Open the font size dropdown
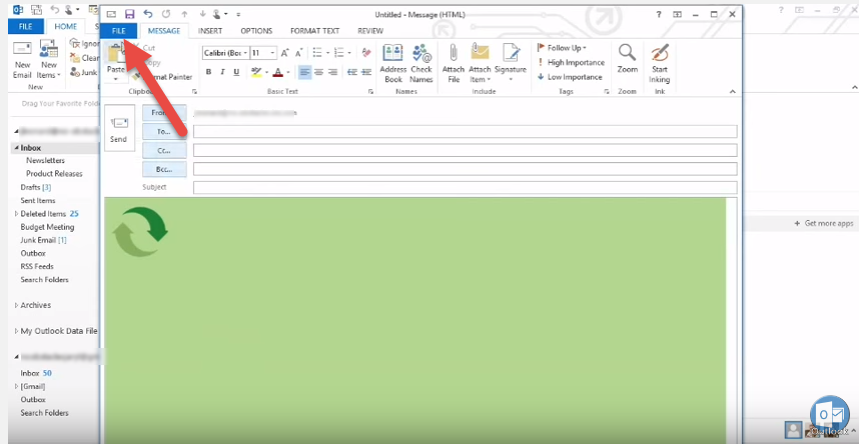 click(x=273, y=53)
